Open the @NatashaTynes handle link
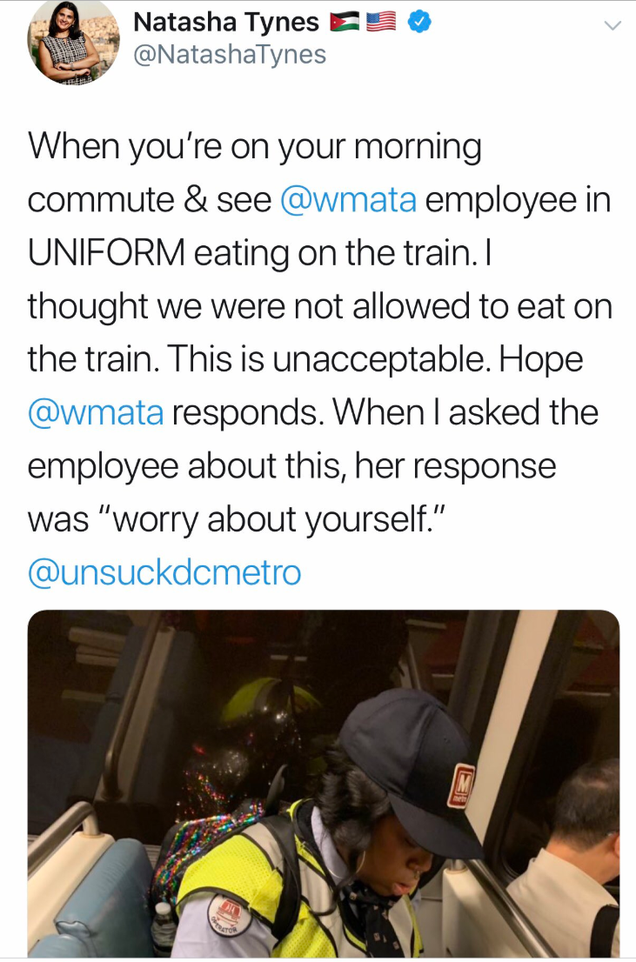The height and width of the screenshot is (962, 636). [229, 55]
